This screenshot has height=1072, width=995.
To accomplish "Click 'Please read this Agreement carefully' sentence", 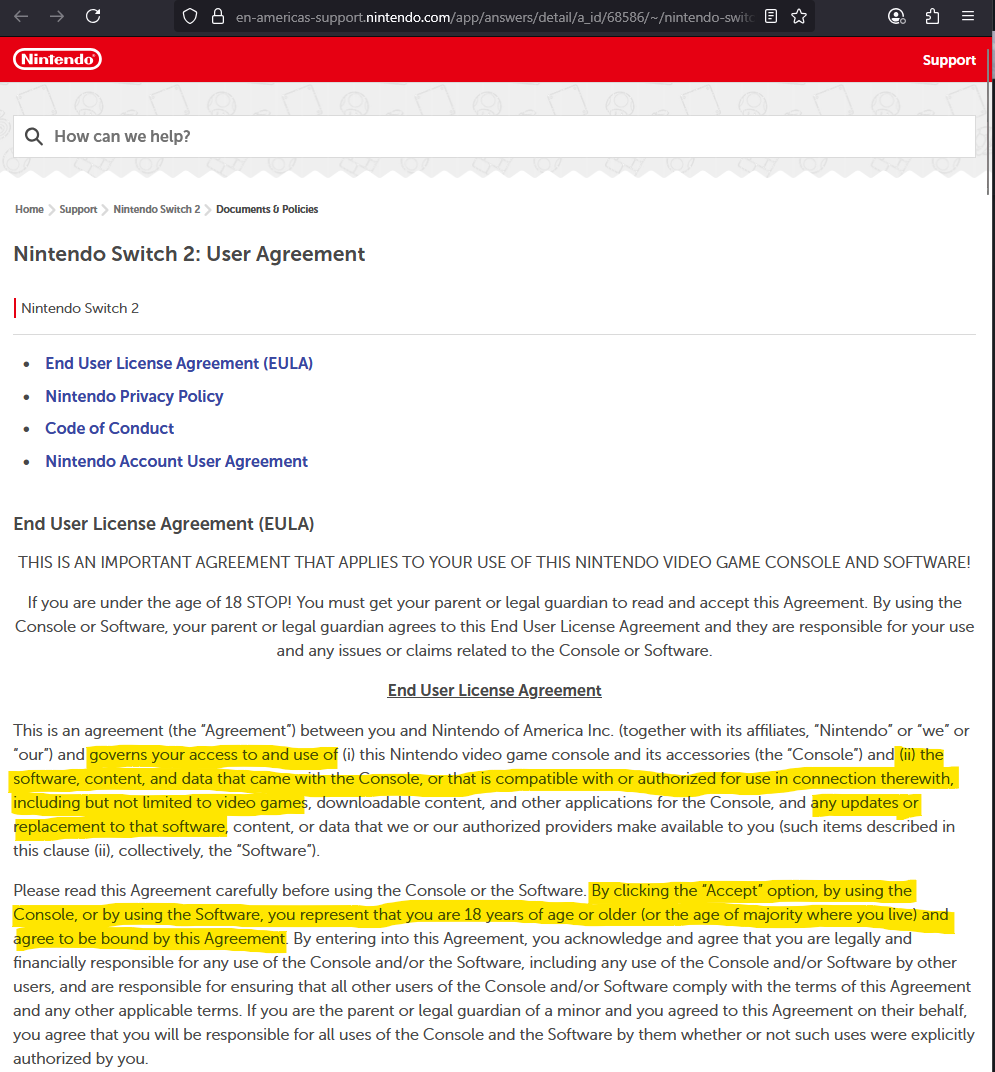I will (x=300, y=891).
